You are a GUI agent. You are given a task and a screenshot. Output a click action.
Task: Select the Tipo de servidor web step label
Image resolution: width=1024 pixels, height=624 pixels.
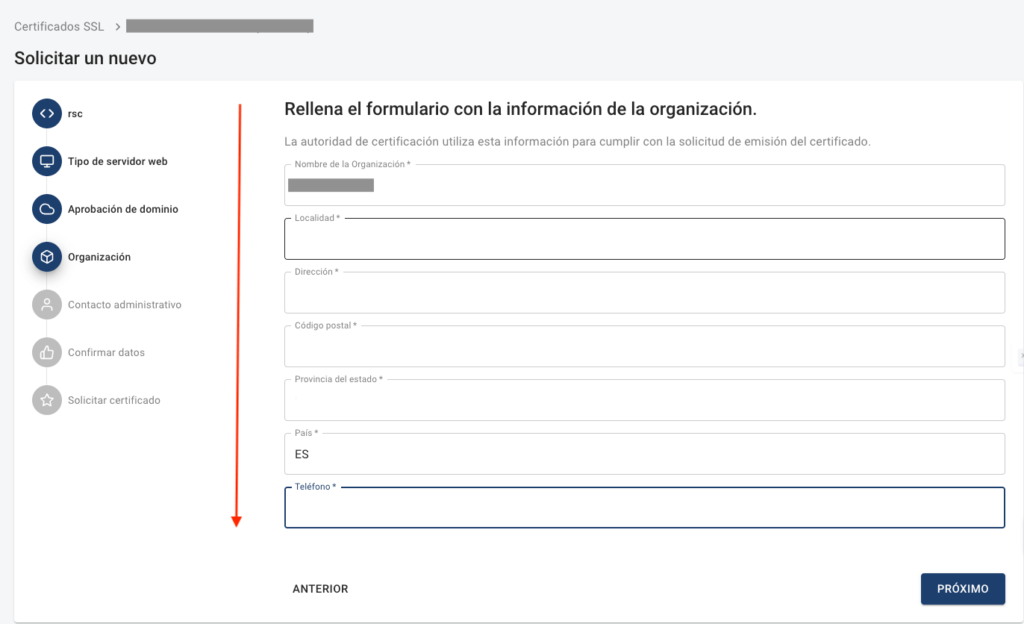click(118, 161)
